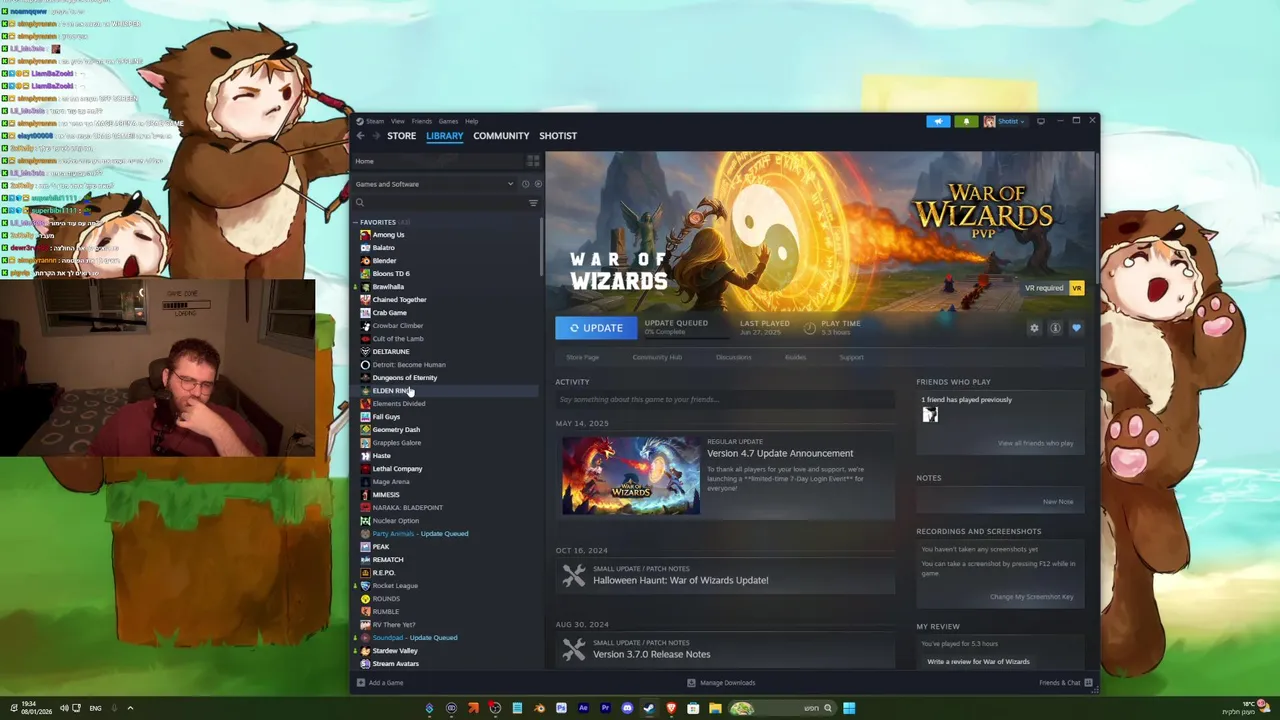Click the Friends & Chat button
Viewport: 1280px width, 720px height.
tap(1066, 683)
